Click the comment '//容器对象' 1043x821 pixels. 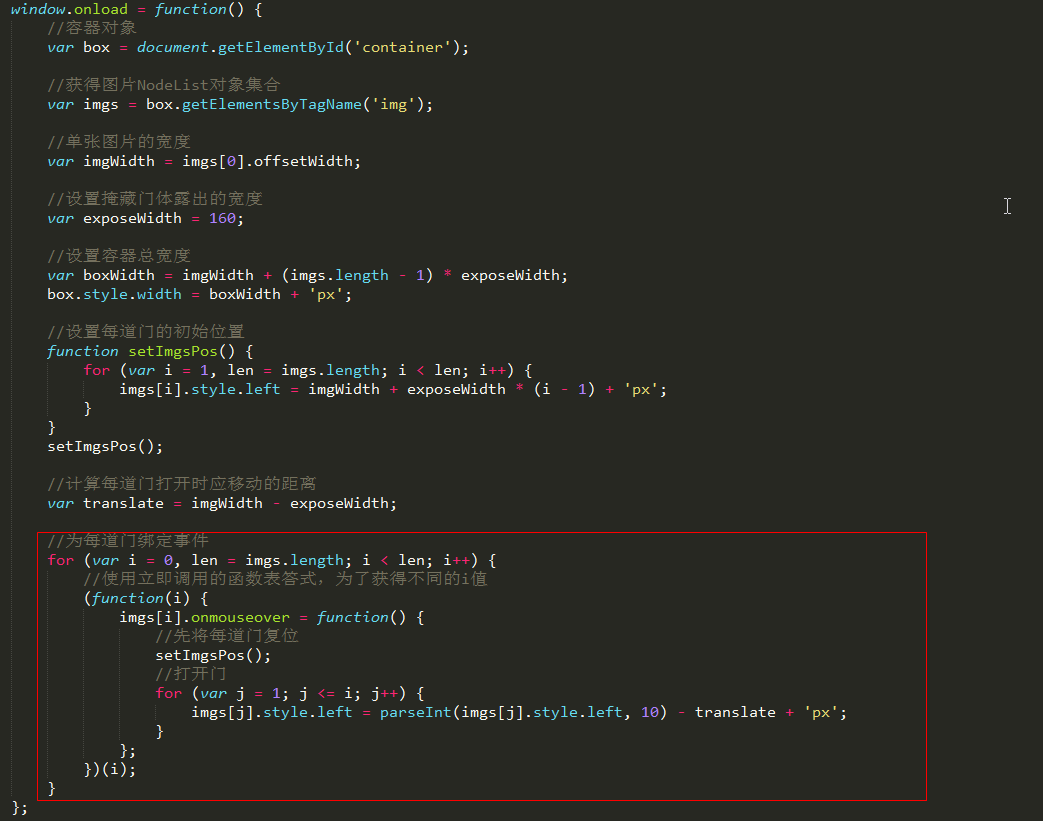click(x=92, y=28)
